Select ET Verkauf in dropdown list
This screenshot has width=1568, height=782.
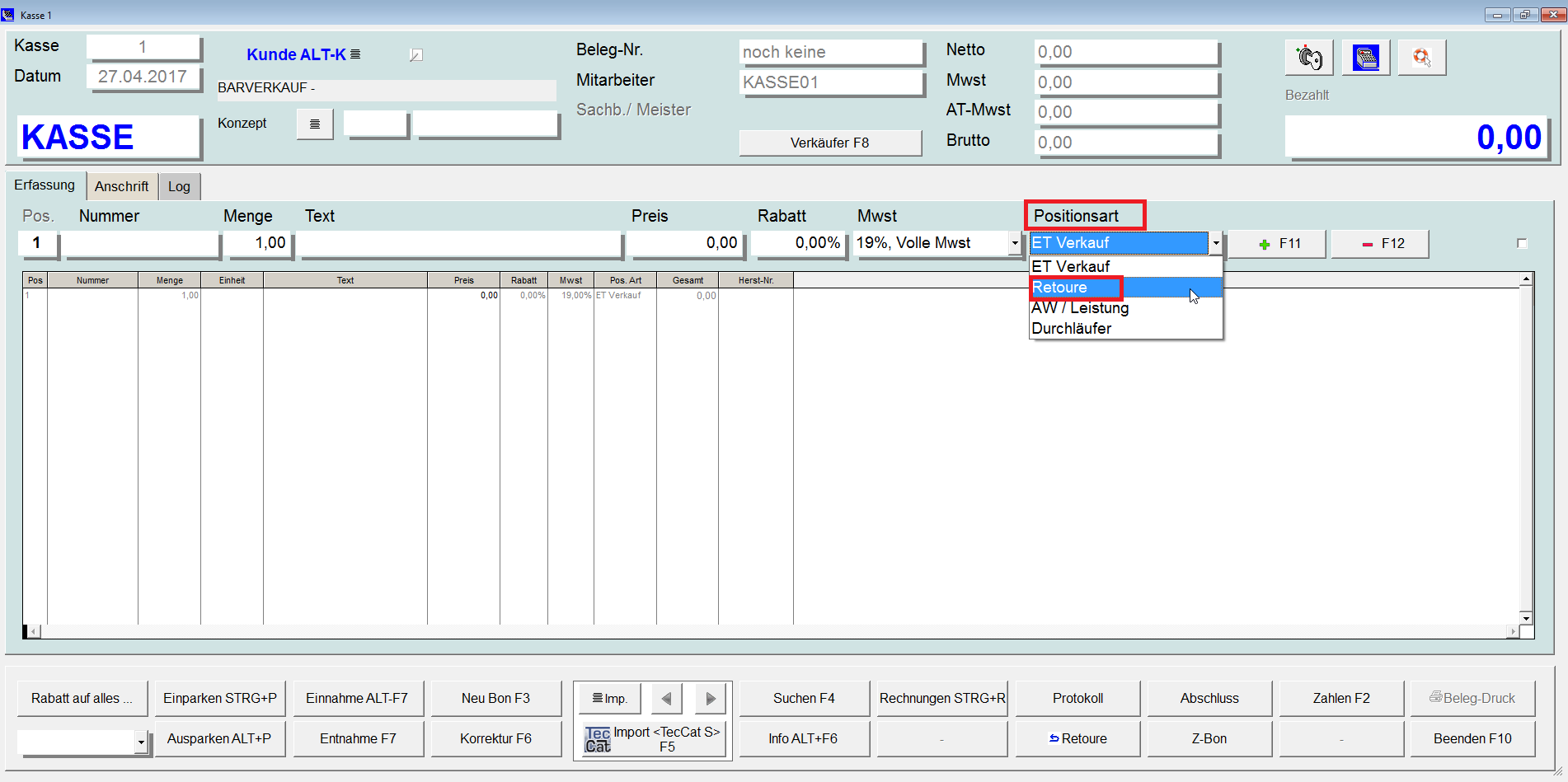1125,267
